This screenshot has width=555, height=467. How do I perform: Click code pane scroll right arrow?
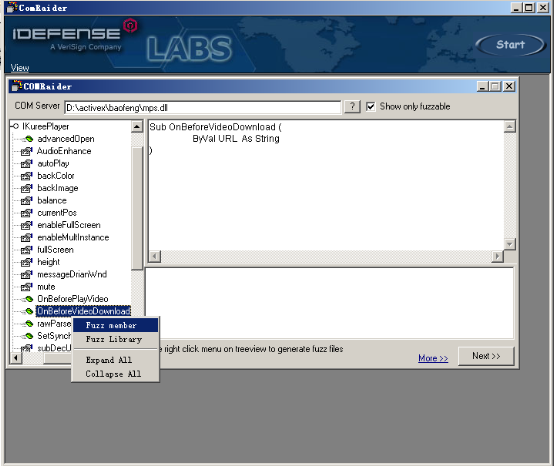[x=497, y=256]
